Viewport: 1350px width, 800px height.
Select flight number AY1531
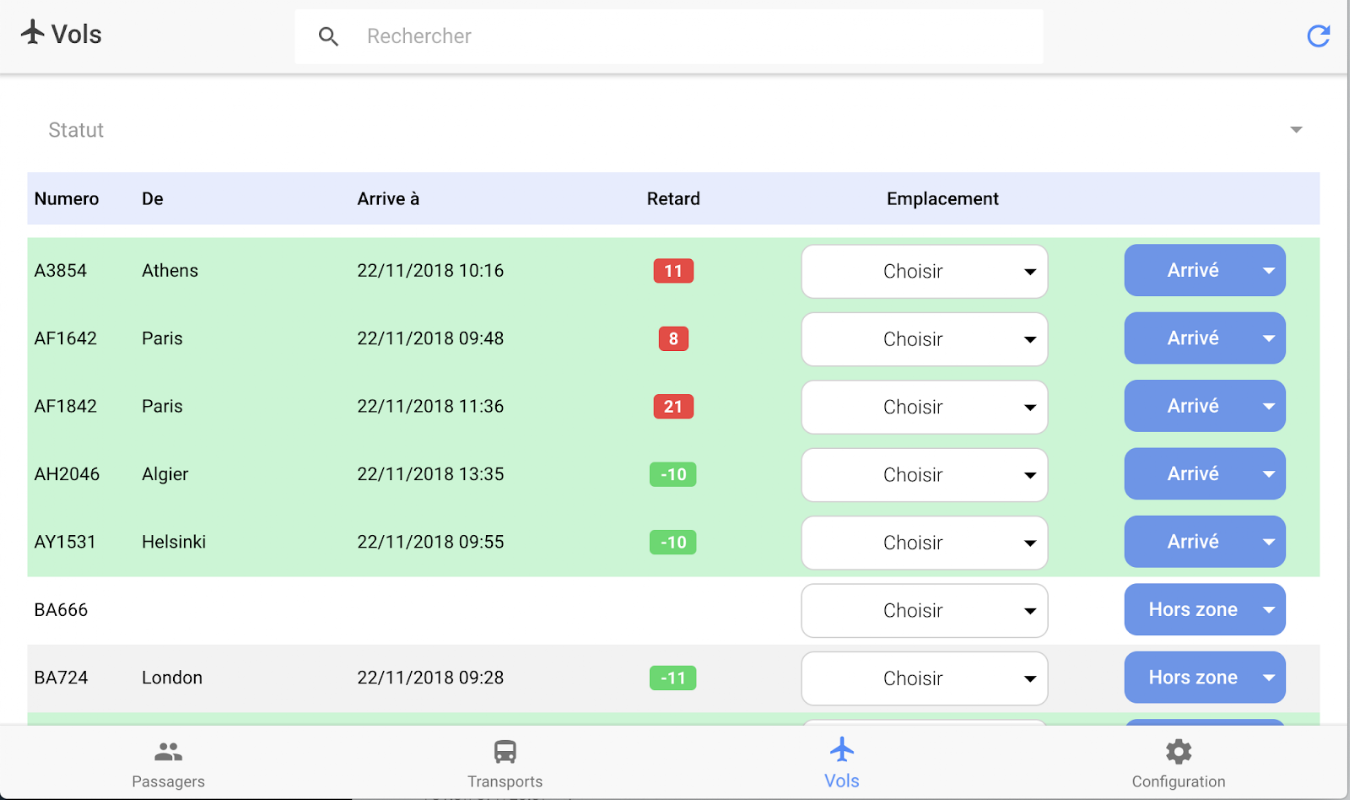pos(65,543)
